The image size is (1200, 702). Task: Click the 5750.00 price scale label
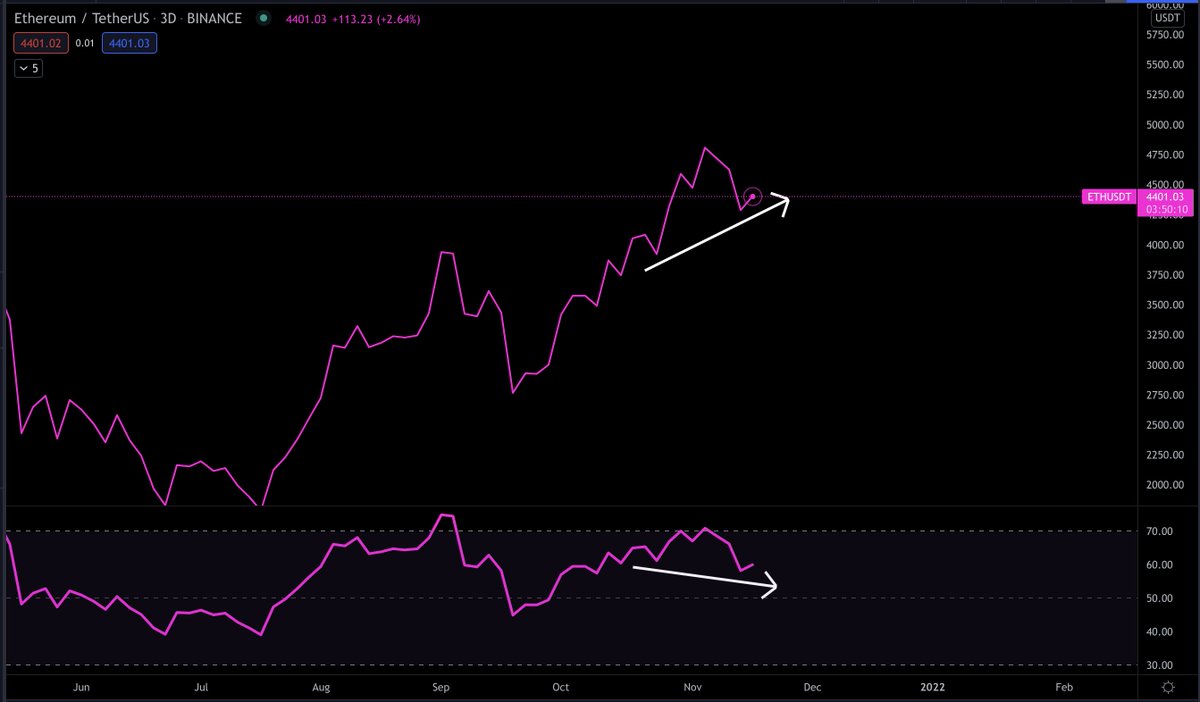point(1165,35)
